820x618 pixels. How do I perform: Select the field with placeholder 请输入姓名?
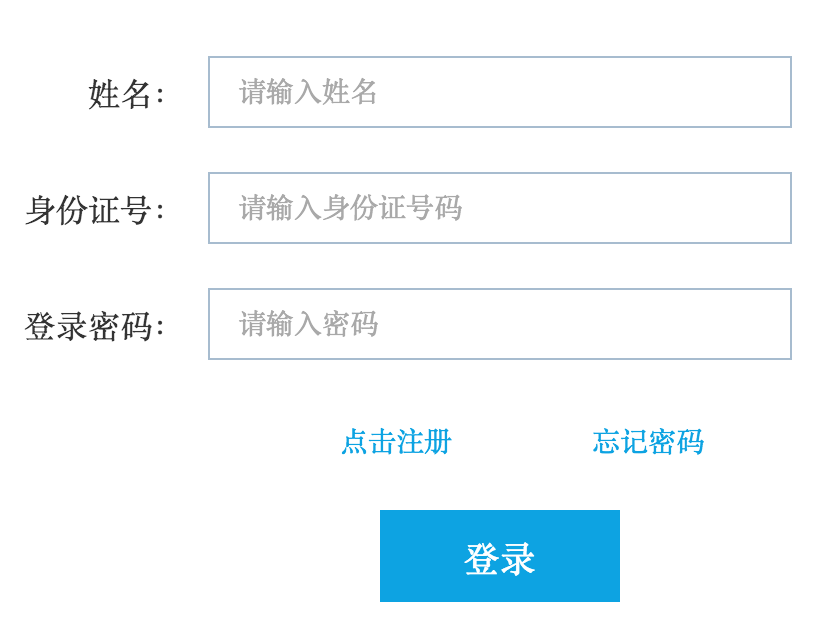(x=499, y=92)
